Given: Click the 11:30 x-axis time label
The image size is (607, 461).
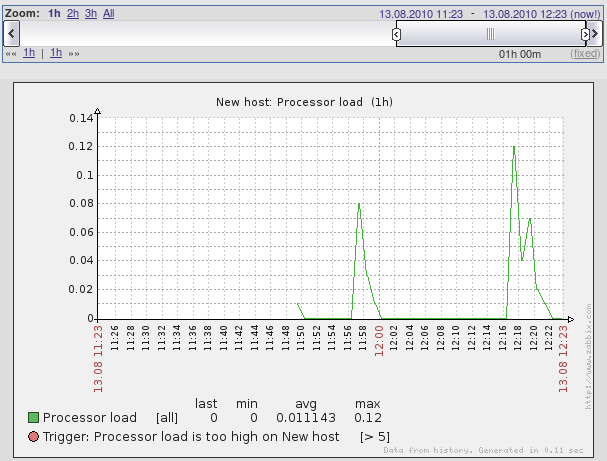Looking at the screenshot, I should click(146, 338).
